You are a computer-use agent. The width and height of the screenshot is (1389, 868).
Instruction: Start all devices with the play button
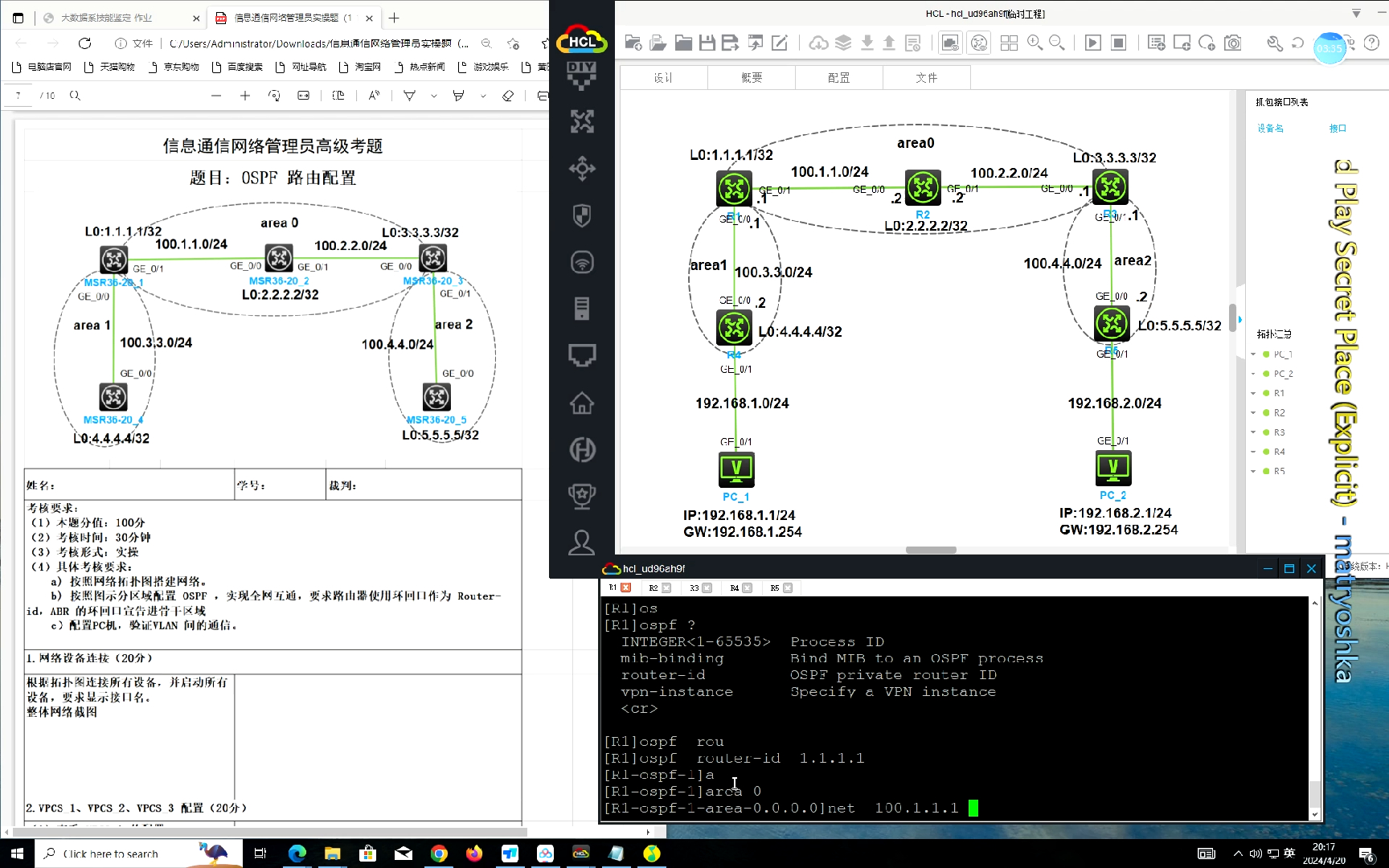(x=1093, y=43)
